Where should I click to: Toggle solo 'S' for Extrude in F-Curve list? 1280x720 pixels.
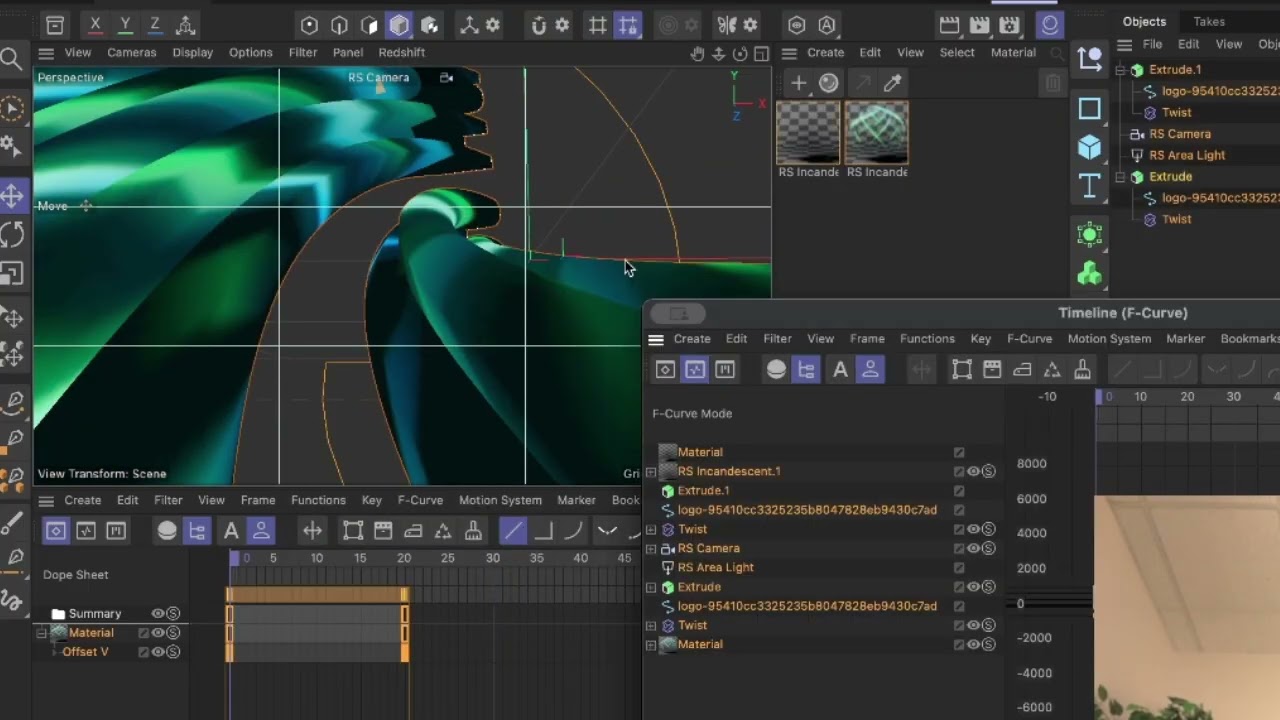988,587
